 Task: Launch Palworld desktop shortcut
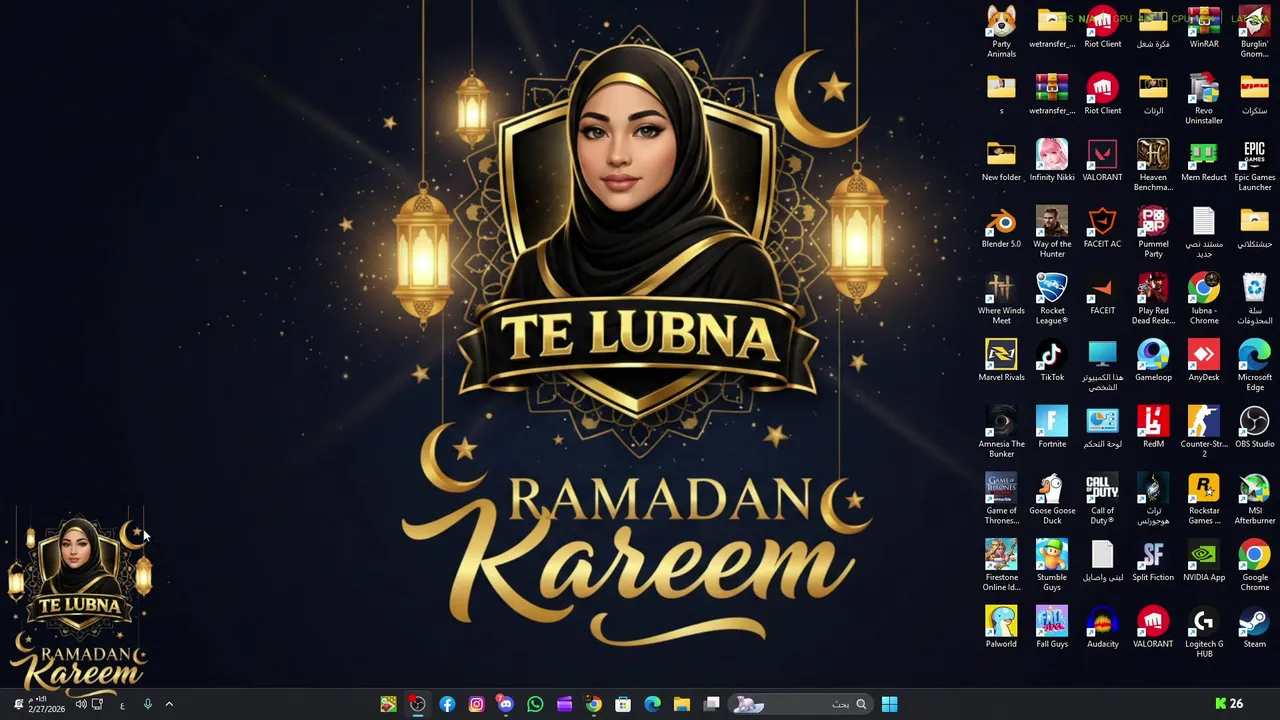(1001, 628)
